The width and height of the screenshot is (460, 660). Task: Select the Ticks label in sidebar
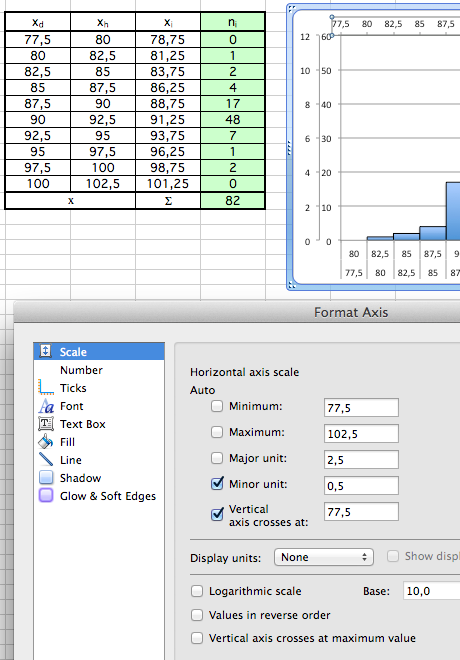point(73,388)
